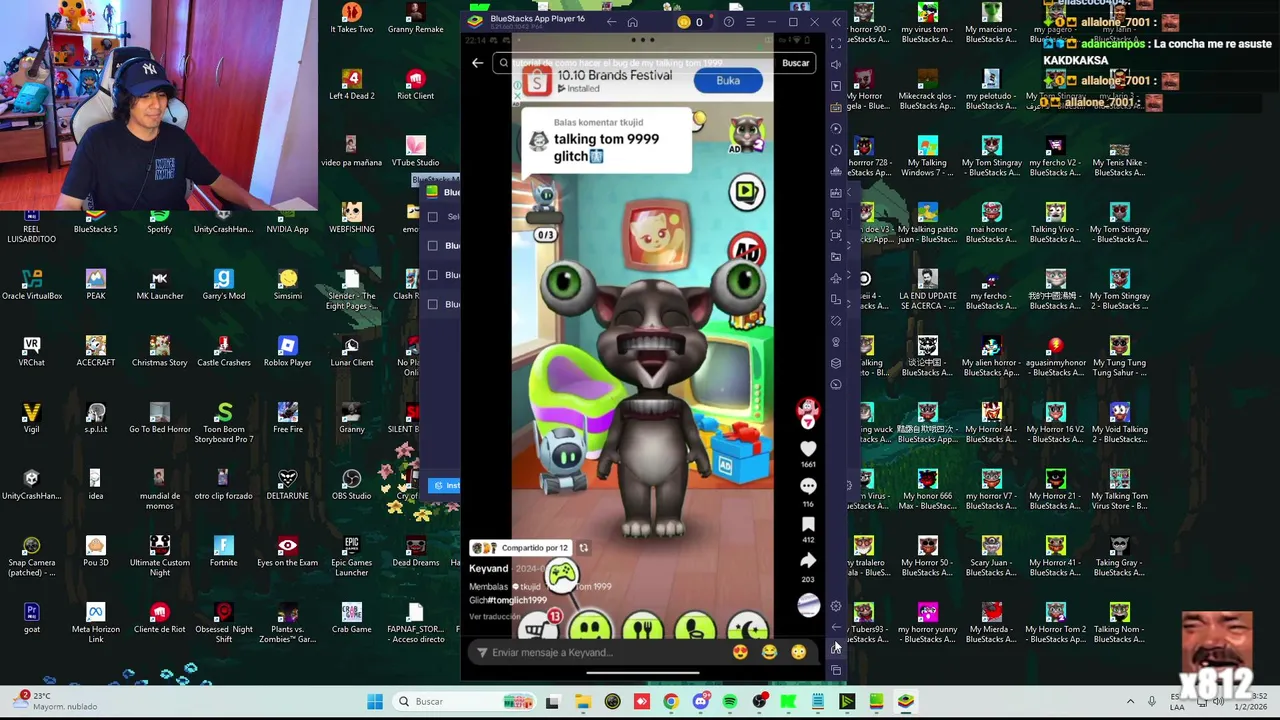Take a BlueStacks screenshot
The height and width of the screenshot is (720, 1280).
tap(836, 214)
